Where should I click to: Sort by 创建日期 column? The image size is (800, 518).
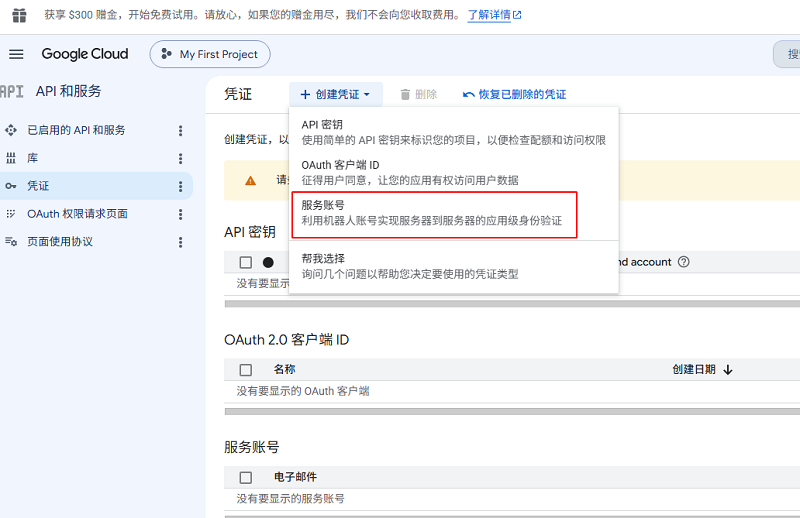(694, 369)
